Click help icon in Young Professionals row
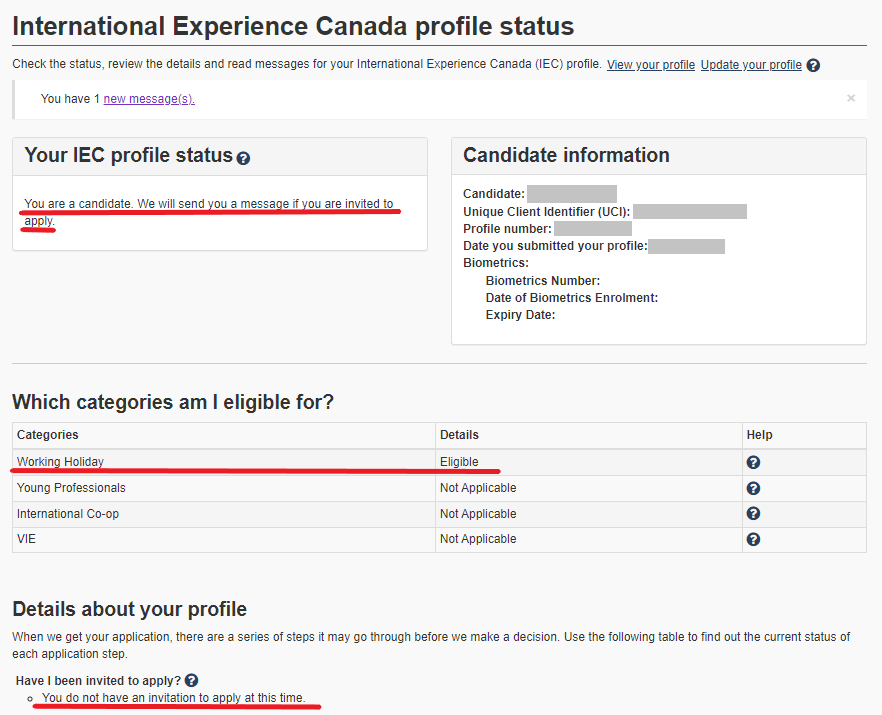The height and width of the screenshot is (715, 882). tap(753, 488)
